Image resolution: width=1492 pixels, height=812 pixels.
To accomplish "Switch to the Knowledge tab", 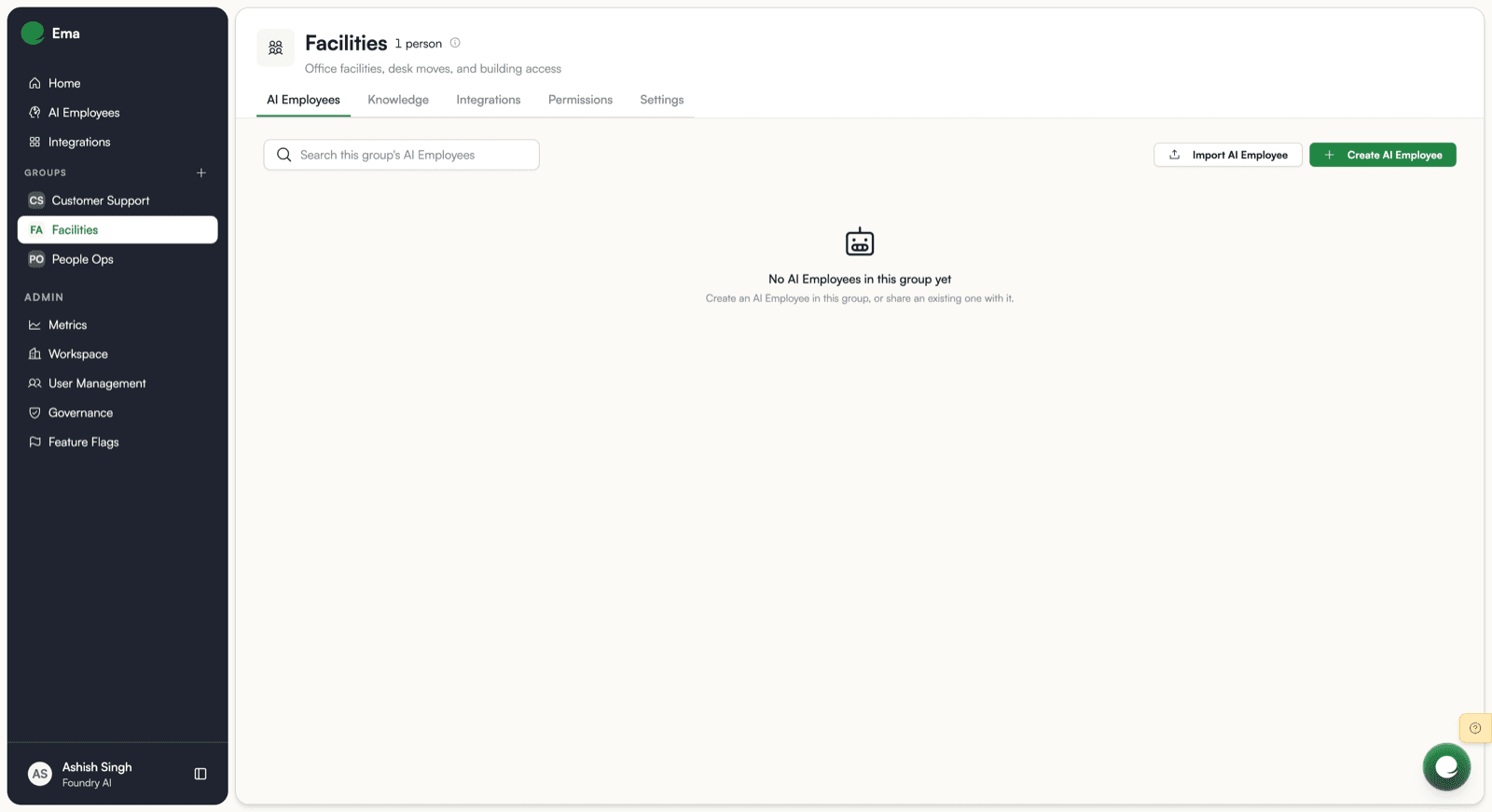I will point(398,100).
